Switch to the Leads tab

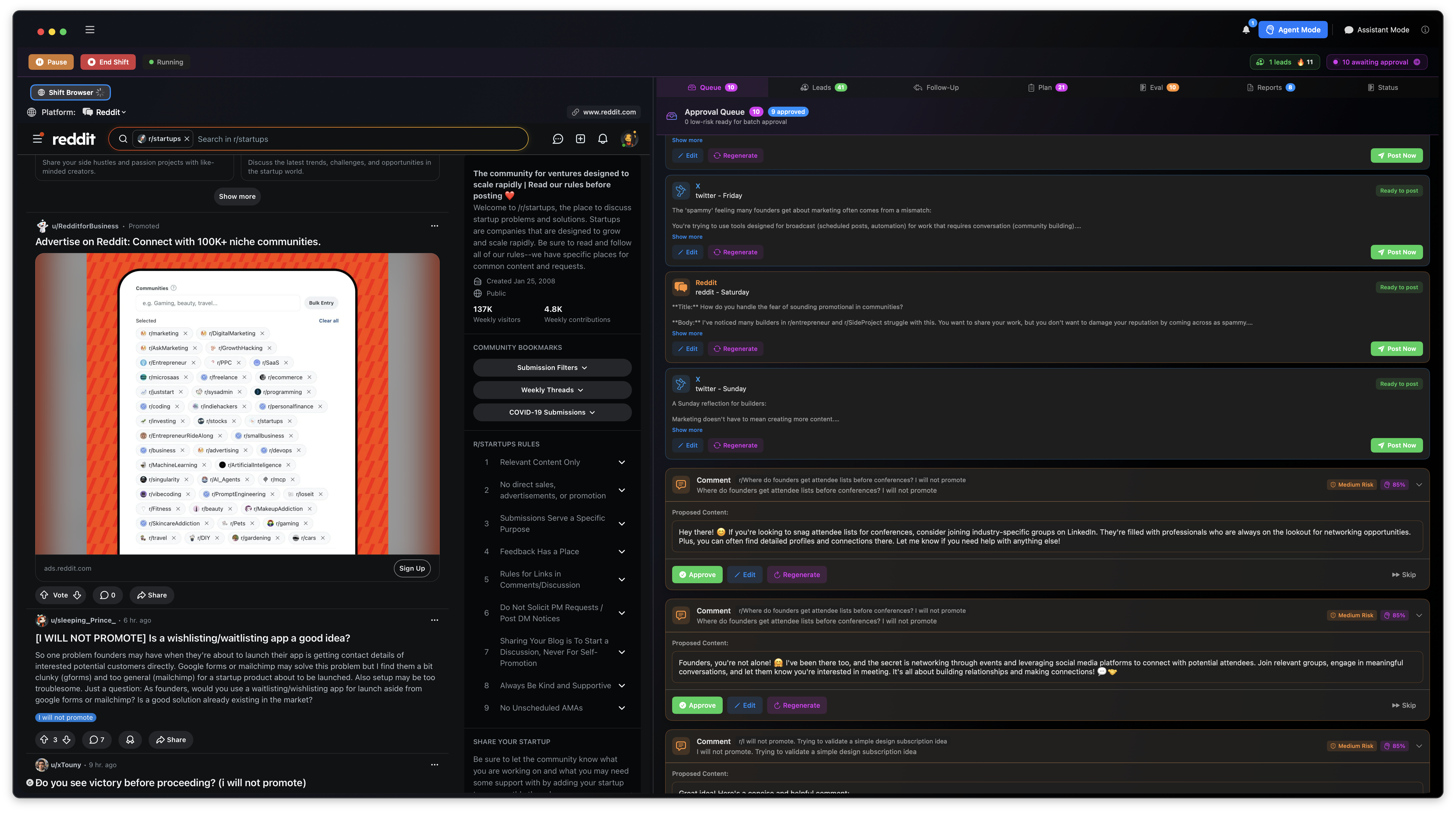[824, 88]
